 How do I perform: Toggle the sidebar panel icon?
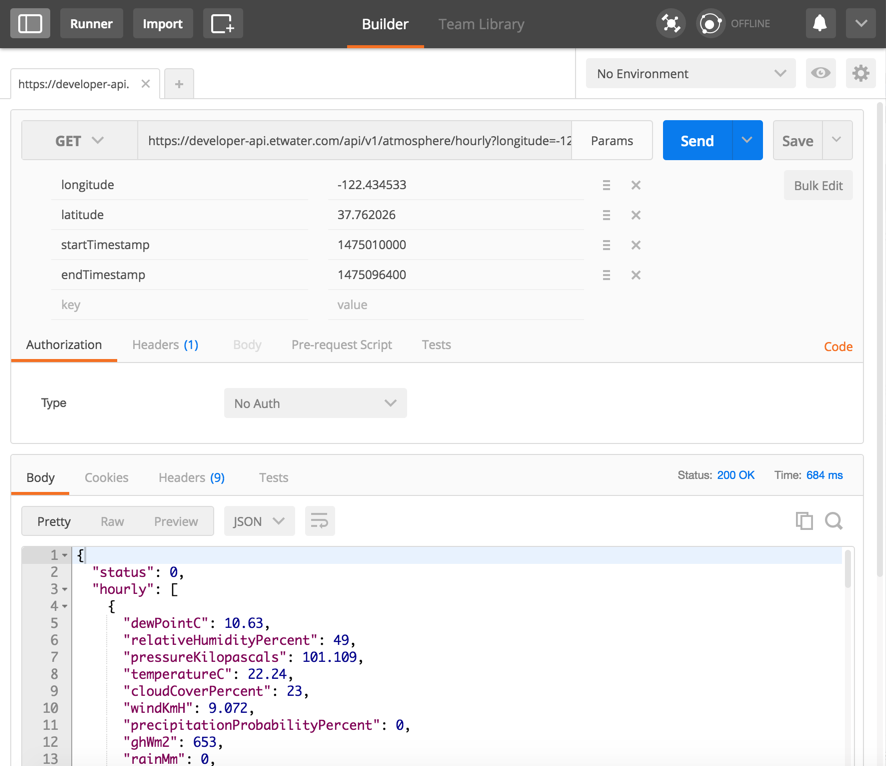[30, 24]
